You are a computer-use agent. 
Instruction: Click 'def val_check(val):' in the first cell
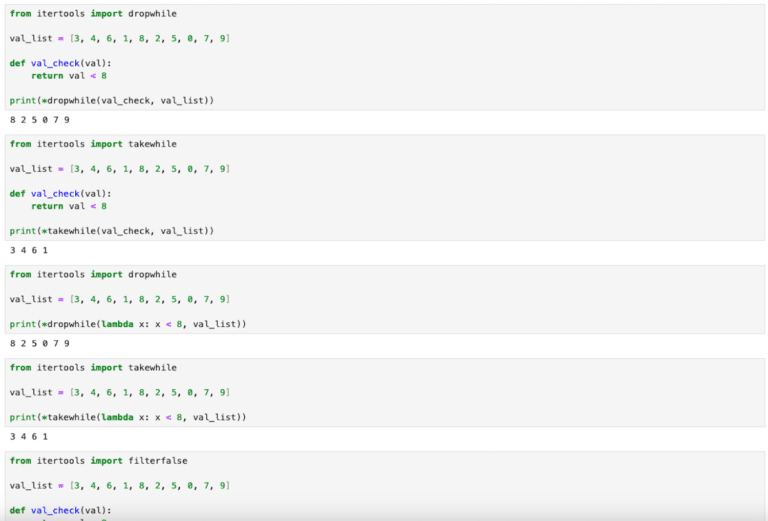click(x=61, y=63)
